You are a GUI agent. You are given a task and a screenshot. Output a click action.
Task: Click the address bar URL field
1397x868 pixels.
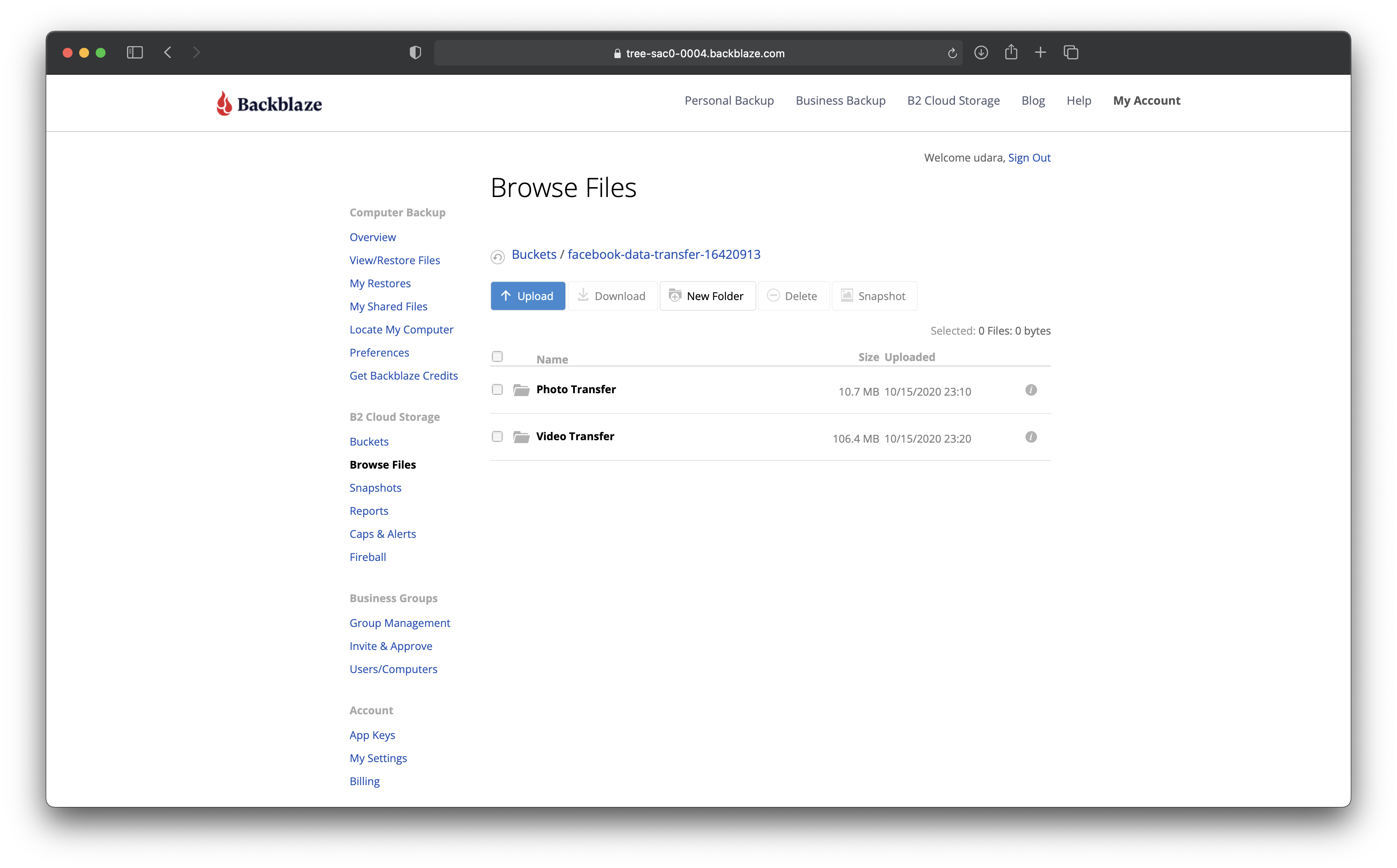[698, 53]
